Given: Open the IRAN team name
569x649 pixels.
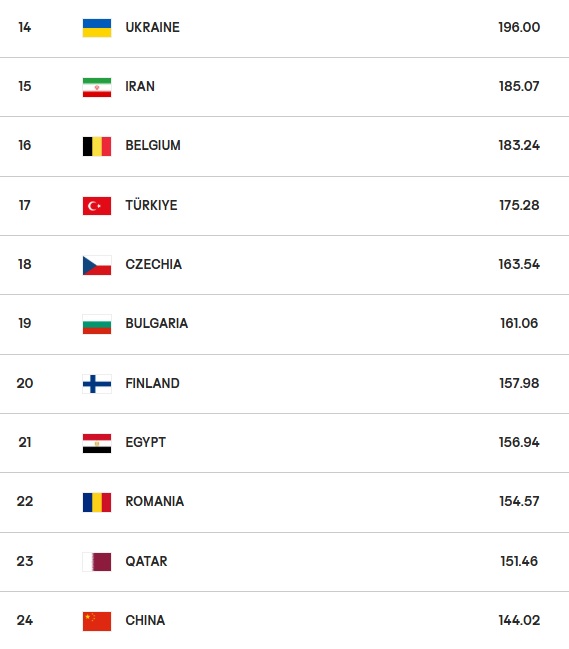Looking at the screenshot, I should (140, 86).
